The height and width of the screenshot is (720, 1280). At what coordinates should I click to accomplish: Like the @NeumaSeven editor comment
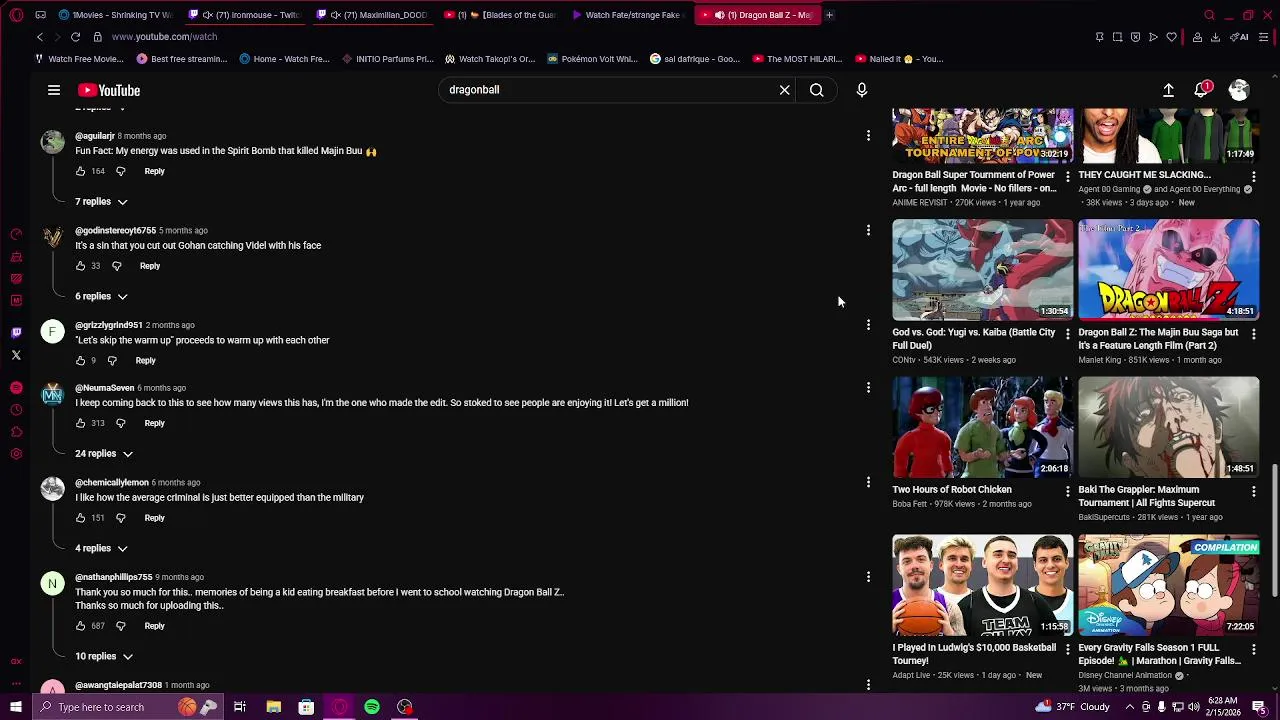81,423
